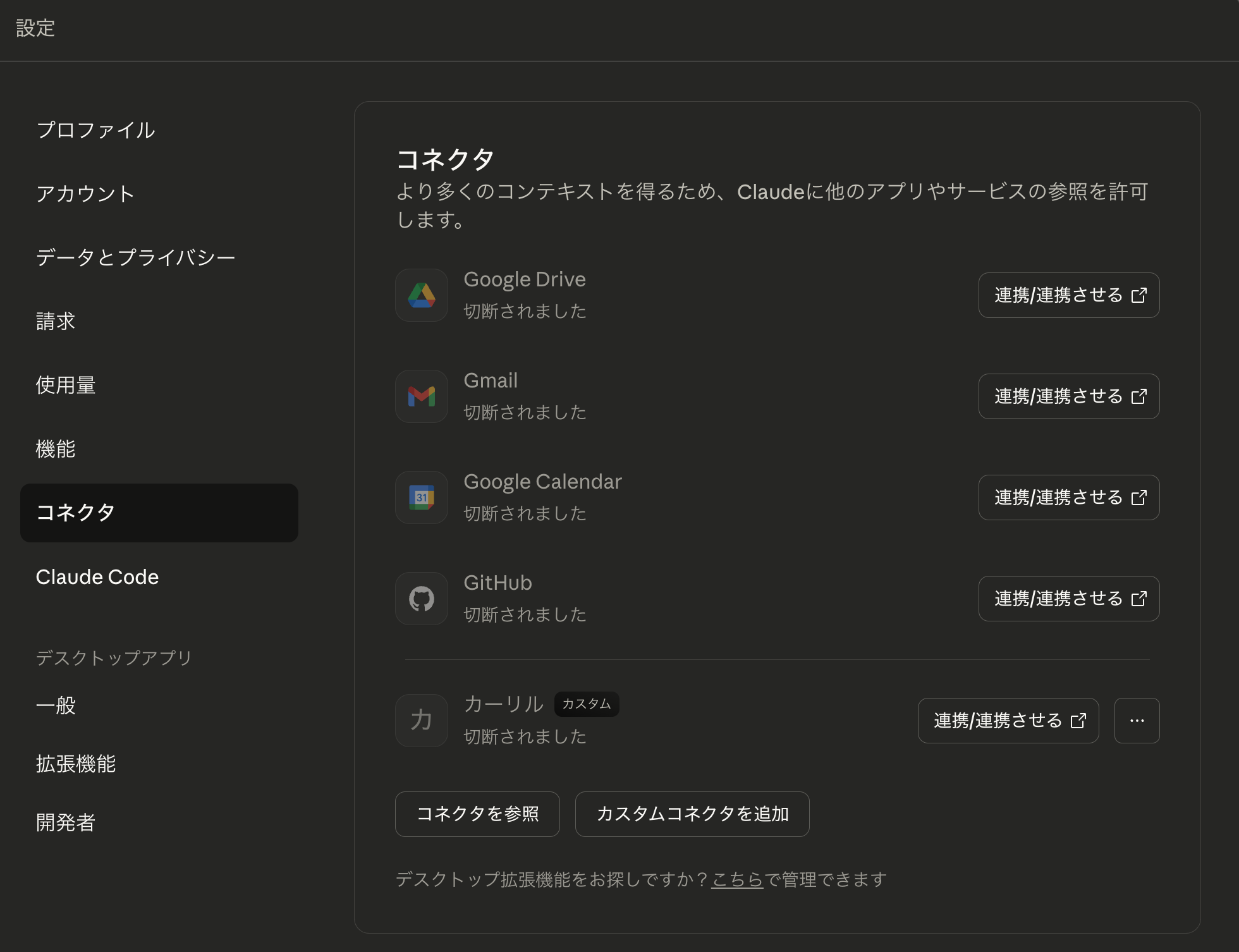Screen dimensions: 1239x952
Task: Click the カスタムコネクタを追加 button
Action: click(692, 814)
